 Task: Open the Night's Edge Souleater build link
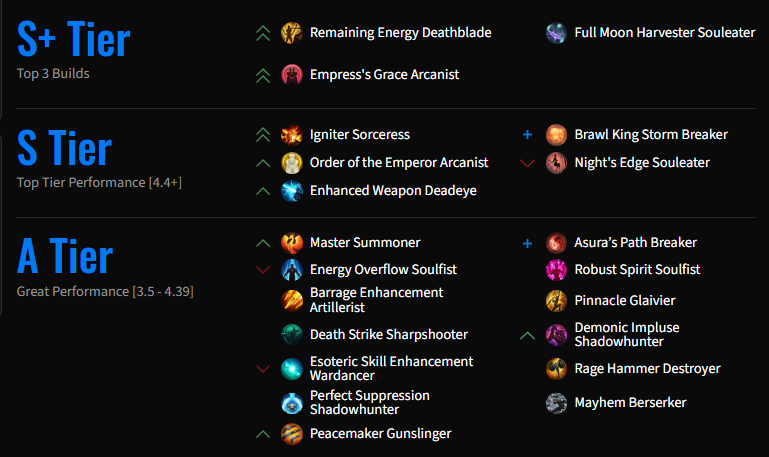pyautogui.click(x=642, y=163)
